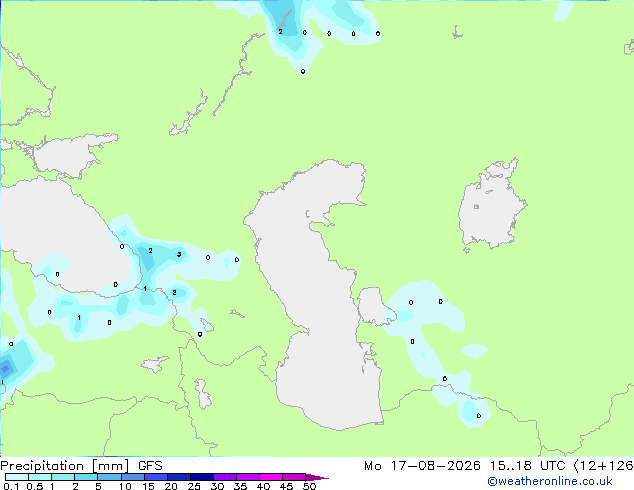The height and width of the screenshot is (490, 634).
Task: Select the 40–45 mm magenta legend swatch
Action: click(271, 477)
